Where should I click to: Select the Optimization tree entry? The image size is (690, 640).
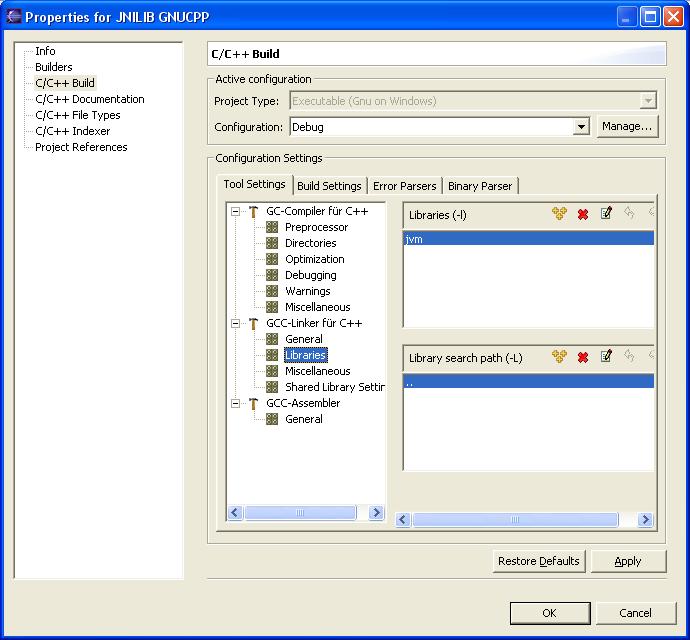315,259
